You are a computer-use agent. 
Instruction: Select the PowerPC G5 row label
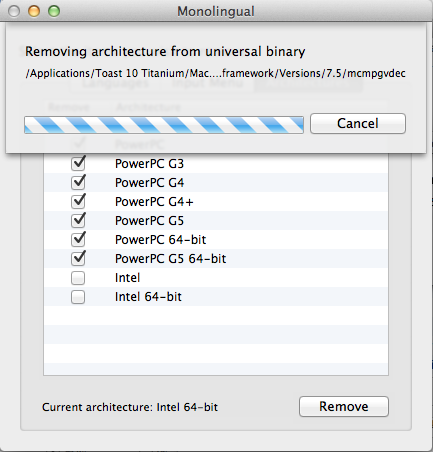pos(149,221)
